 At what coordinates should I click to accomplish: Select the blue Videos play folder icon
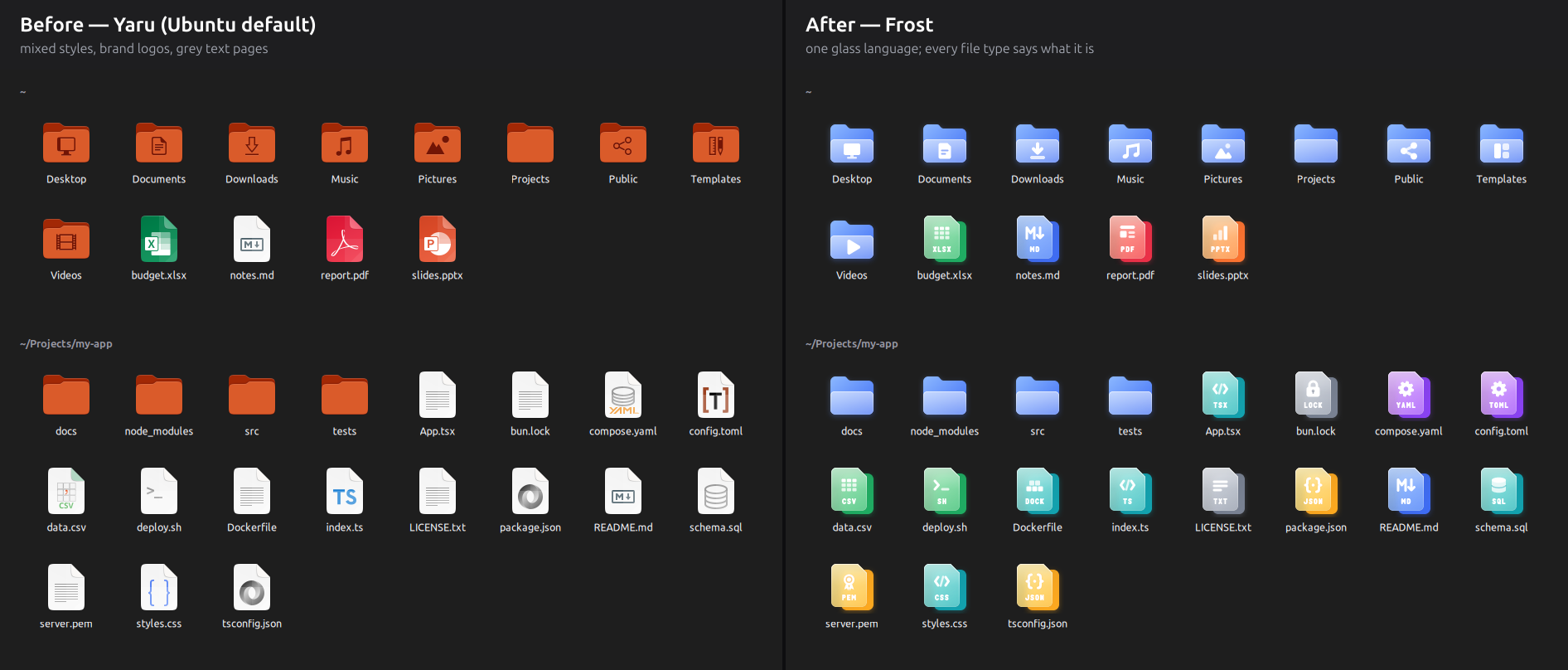(852, 240)
